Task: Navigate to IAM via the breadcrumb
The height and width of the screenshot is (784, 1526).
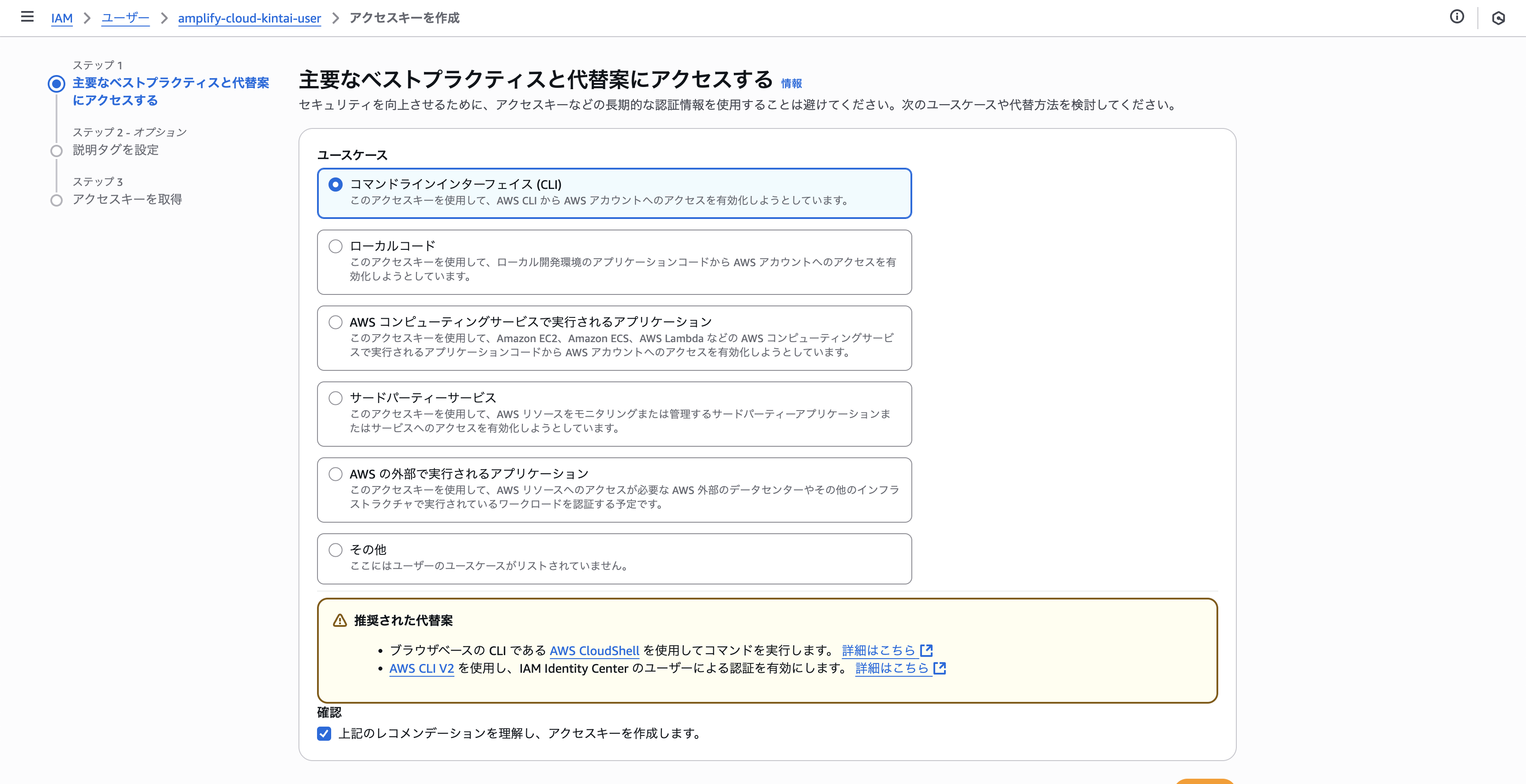Action: (62, 19)
